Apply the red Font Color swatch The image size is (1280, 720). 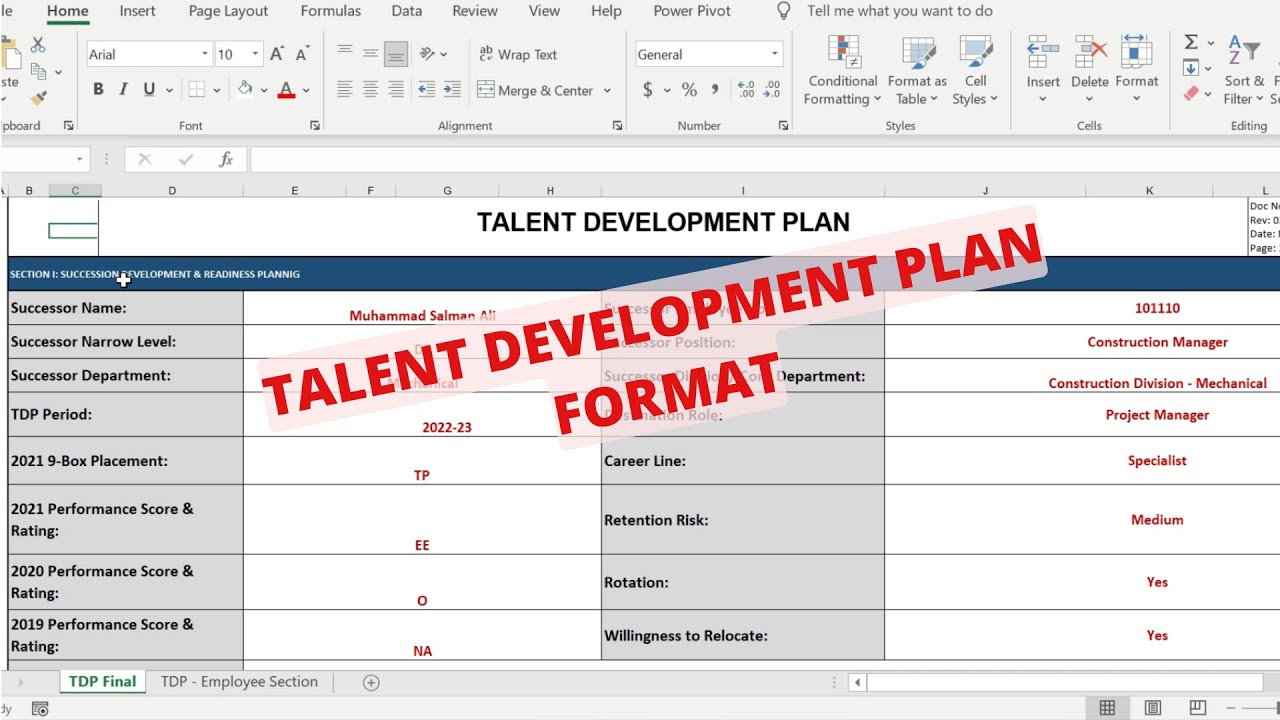[x=286, y=89]
